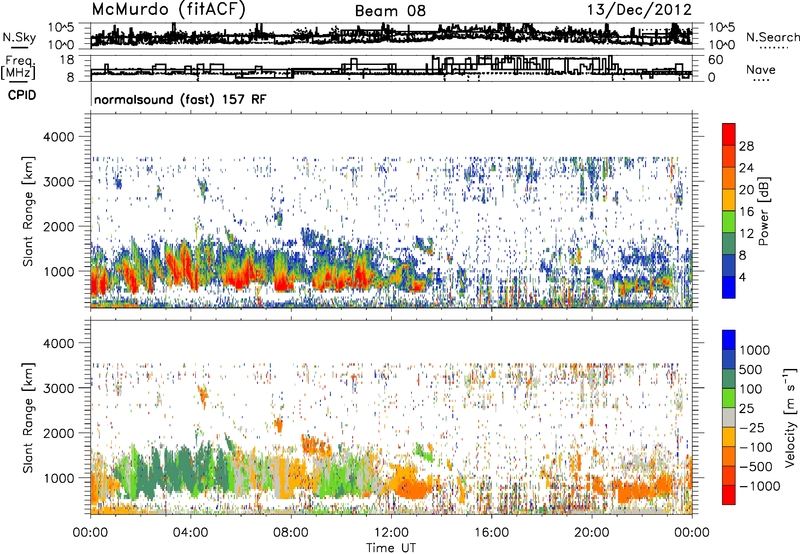
Task: Click the 'Velocity [m s-1]' color bar label
Action: pos(790,417)
